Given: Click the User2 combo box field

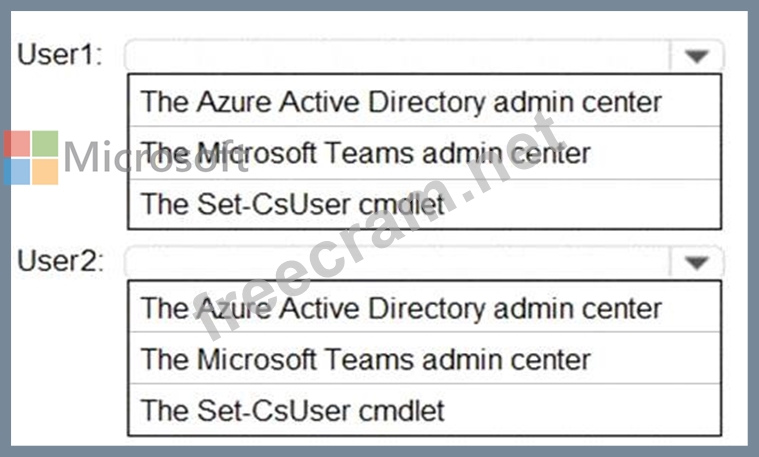Looking at the screenshot, I should point(398,263).
